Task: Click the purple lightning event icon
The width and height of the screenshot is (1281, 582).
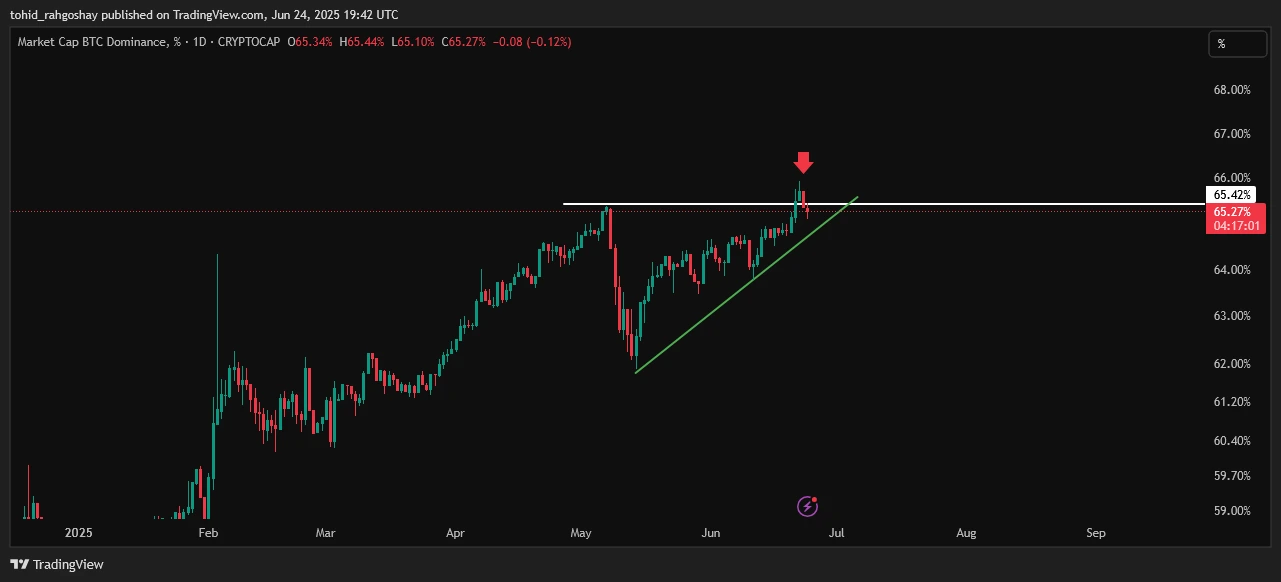Action: pyautogui.click(x=808, y=506)
